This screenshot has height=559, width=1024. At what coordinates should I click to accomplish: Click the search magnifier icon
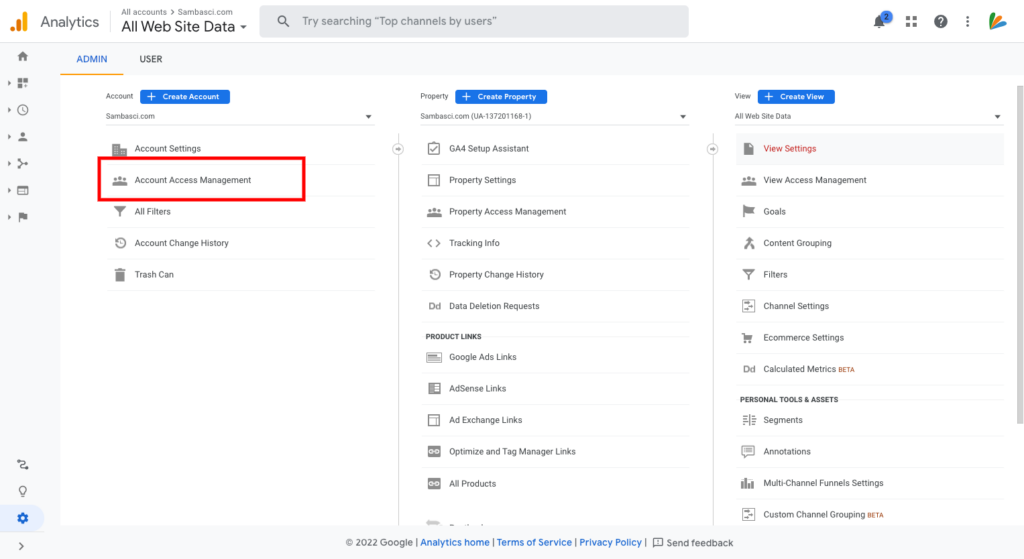tap(283, 22)
